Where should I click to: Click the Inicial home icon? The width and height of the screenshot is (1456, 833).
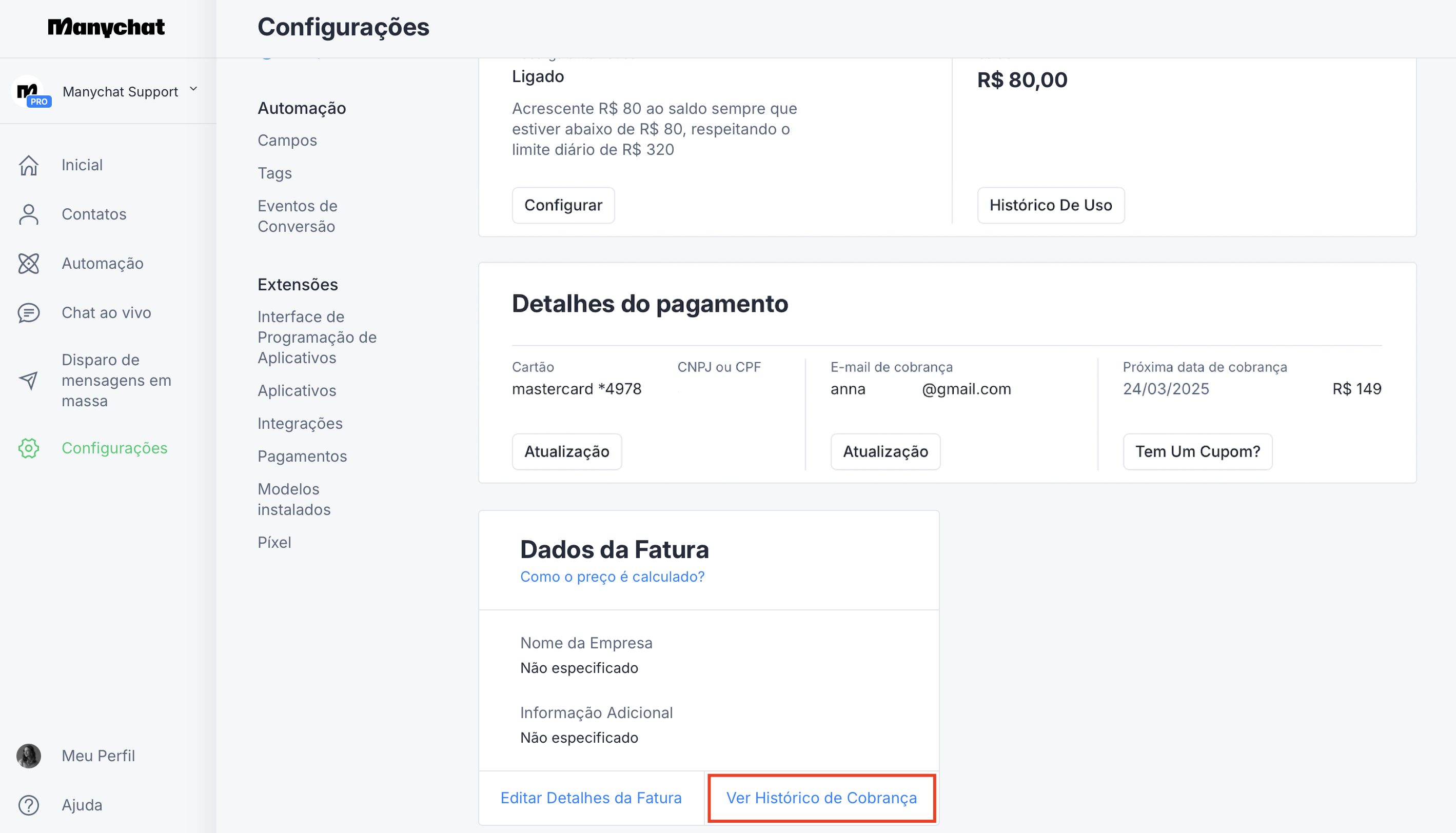point(29,165)
